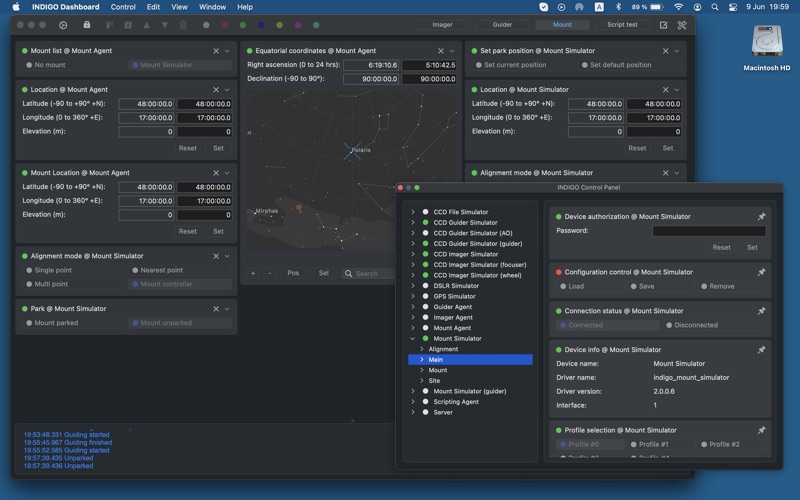Expand the CCD File Simulator tree node
Screen dimensions: 800x500
click(413, 212)
